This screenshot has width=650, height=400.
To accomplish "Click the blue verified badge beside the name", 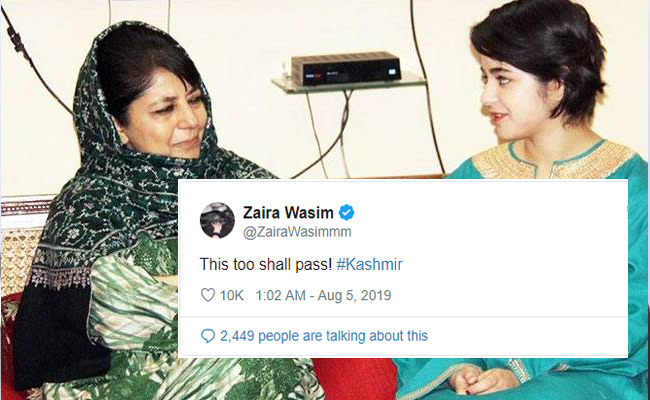I will 347,213.
